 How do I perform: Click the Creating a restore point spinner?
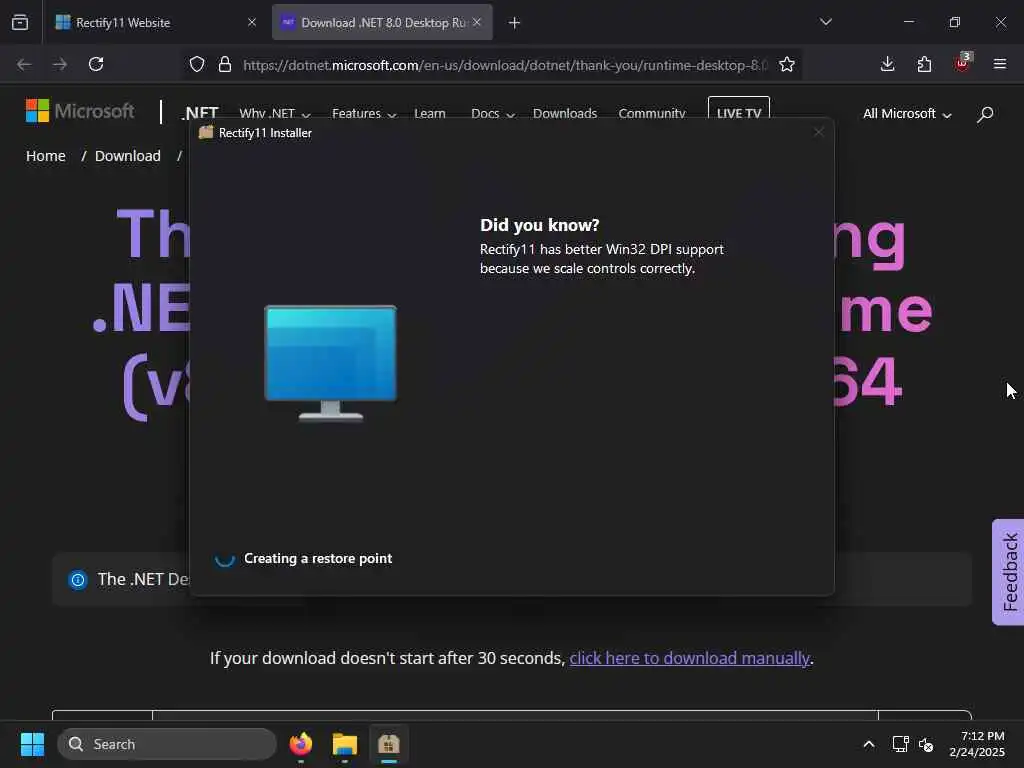tap(225, 558)
